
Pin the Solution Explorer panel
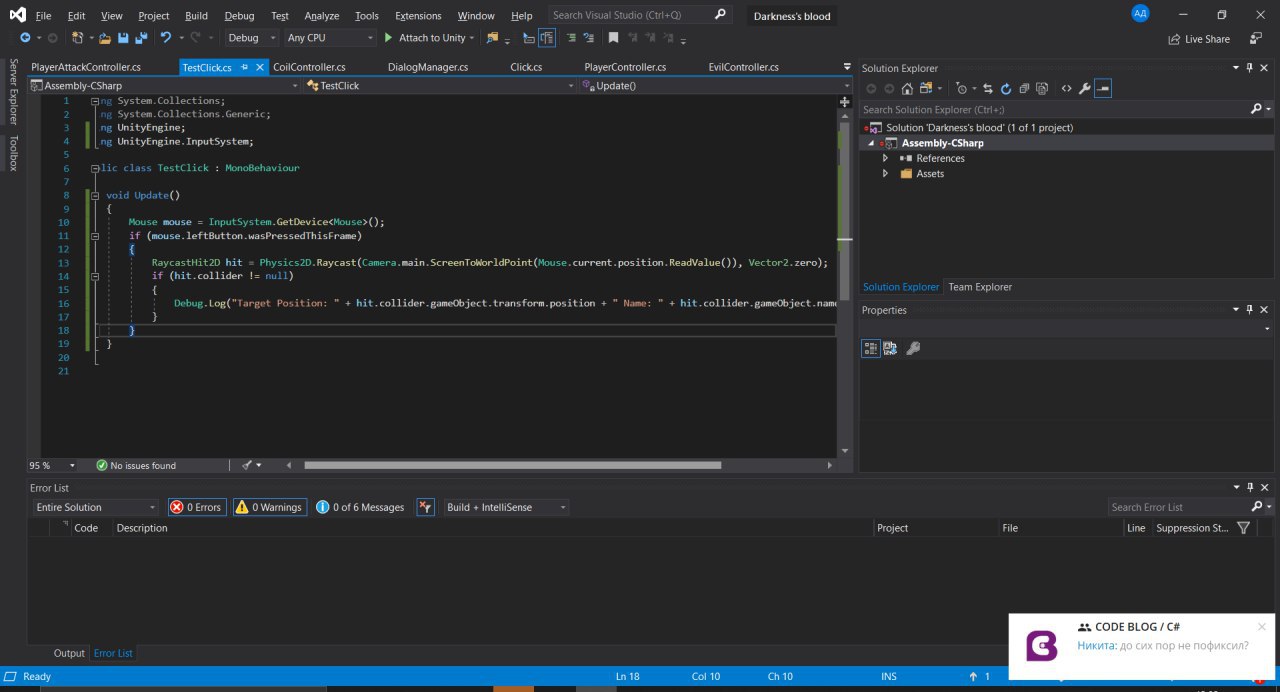click(x=1249, y=68)
